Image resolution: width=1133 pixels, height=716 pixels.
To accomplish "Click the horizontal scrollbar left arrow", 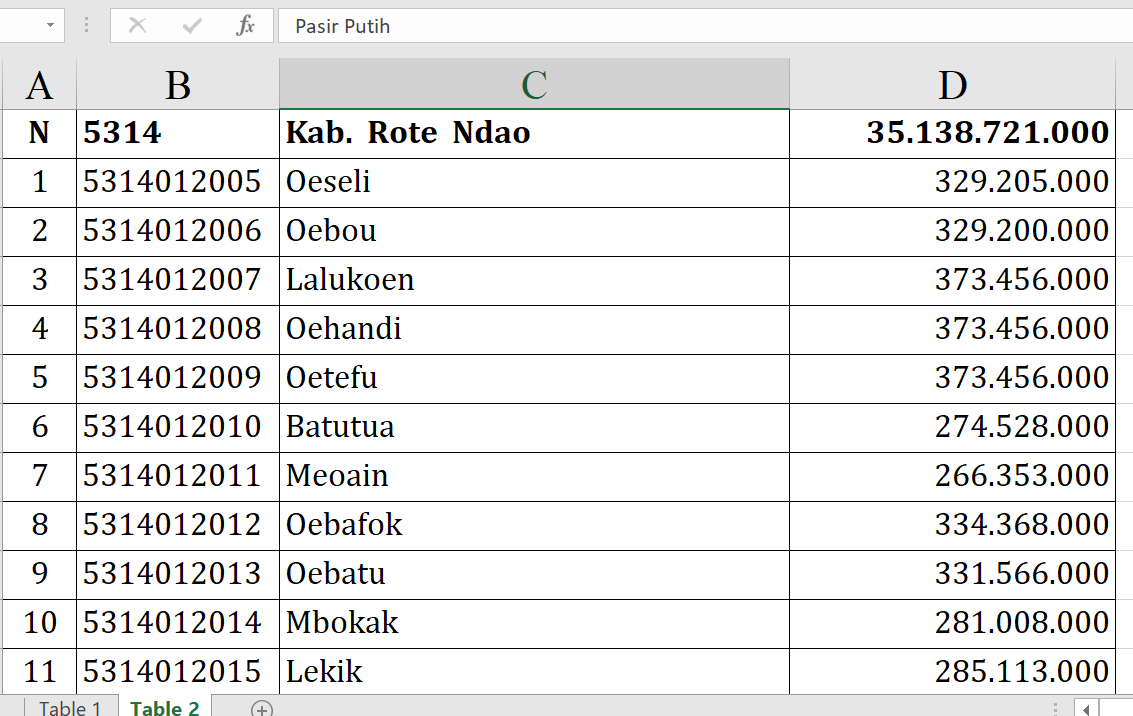I will pos(1088,708).
